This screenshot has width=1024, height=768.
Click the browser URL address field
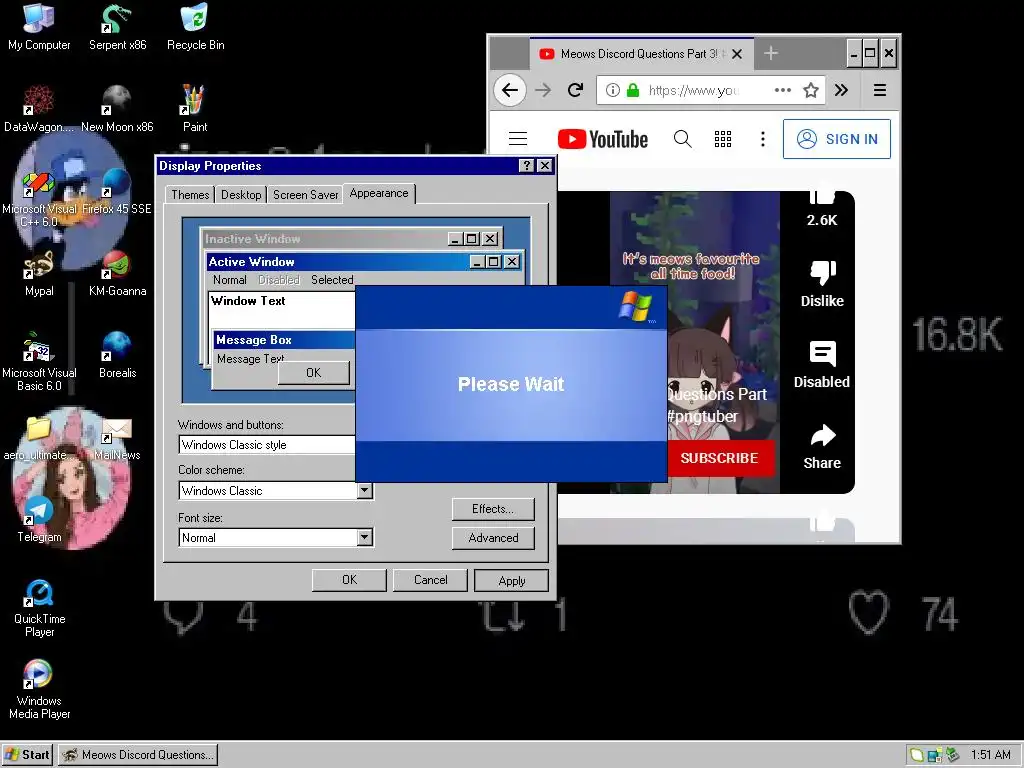[x=709, y=90]
